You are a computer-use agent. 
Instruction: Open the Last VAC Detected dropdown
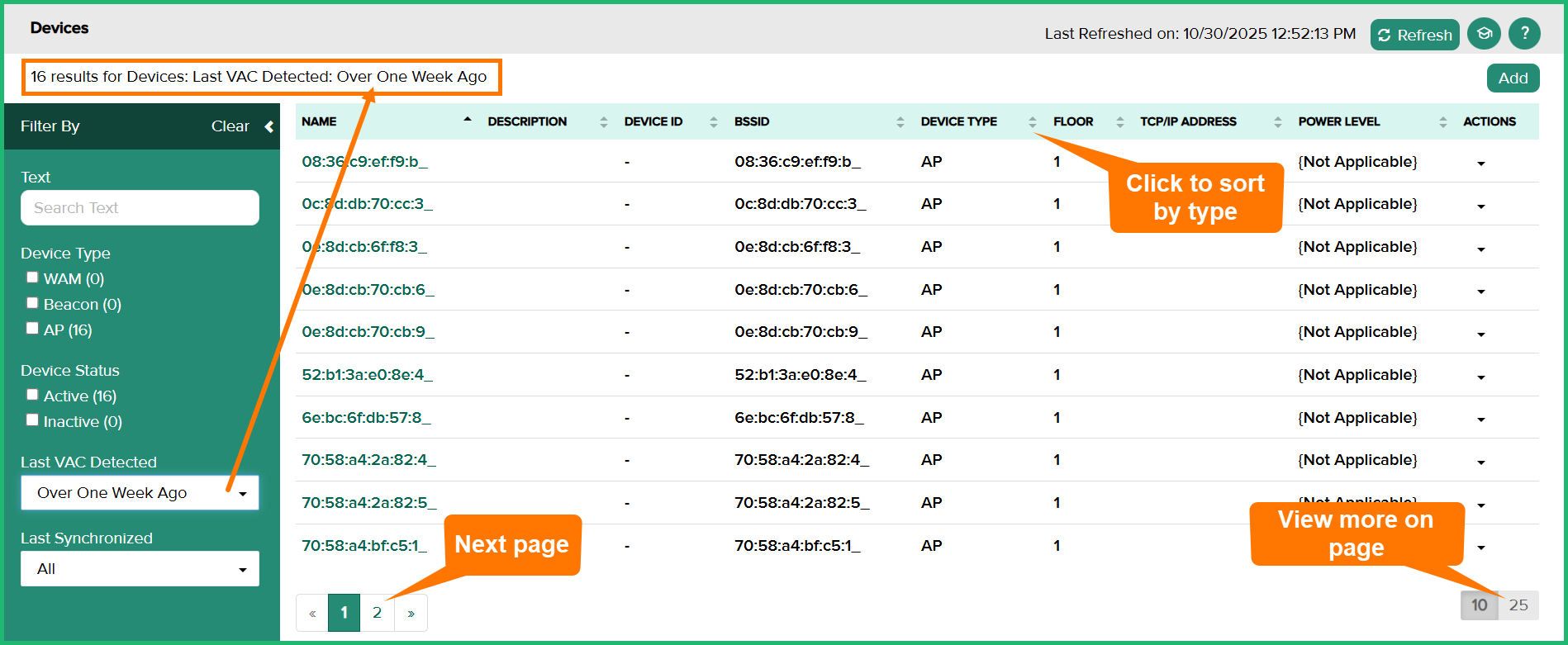140,493
